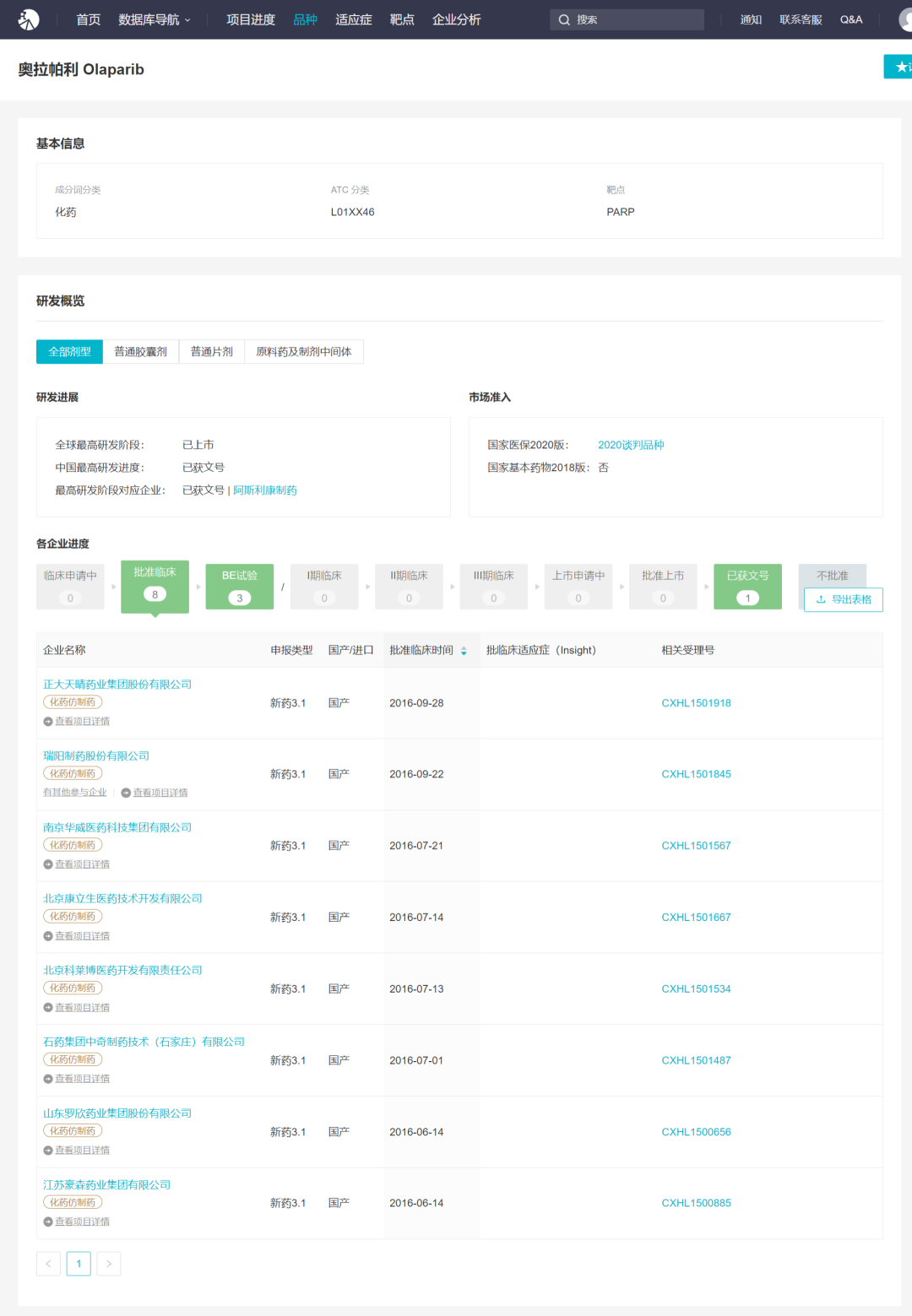Go to 首页 in the top navigation
912x1316 pixels.
[89, 19]
